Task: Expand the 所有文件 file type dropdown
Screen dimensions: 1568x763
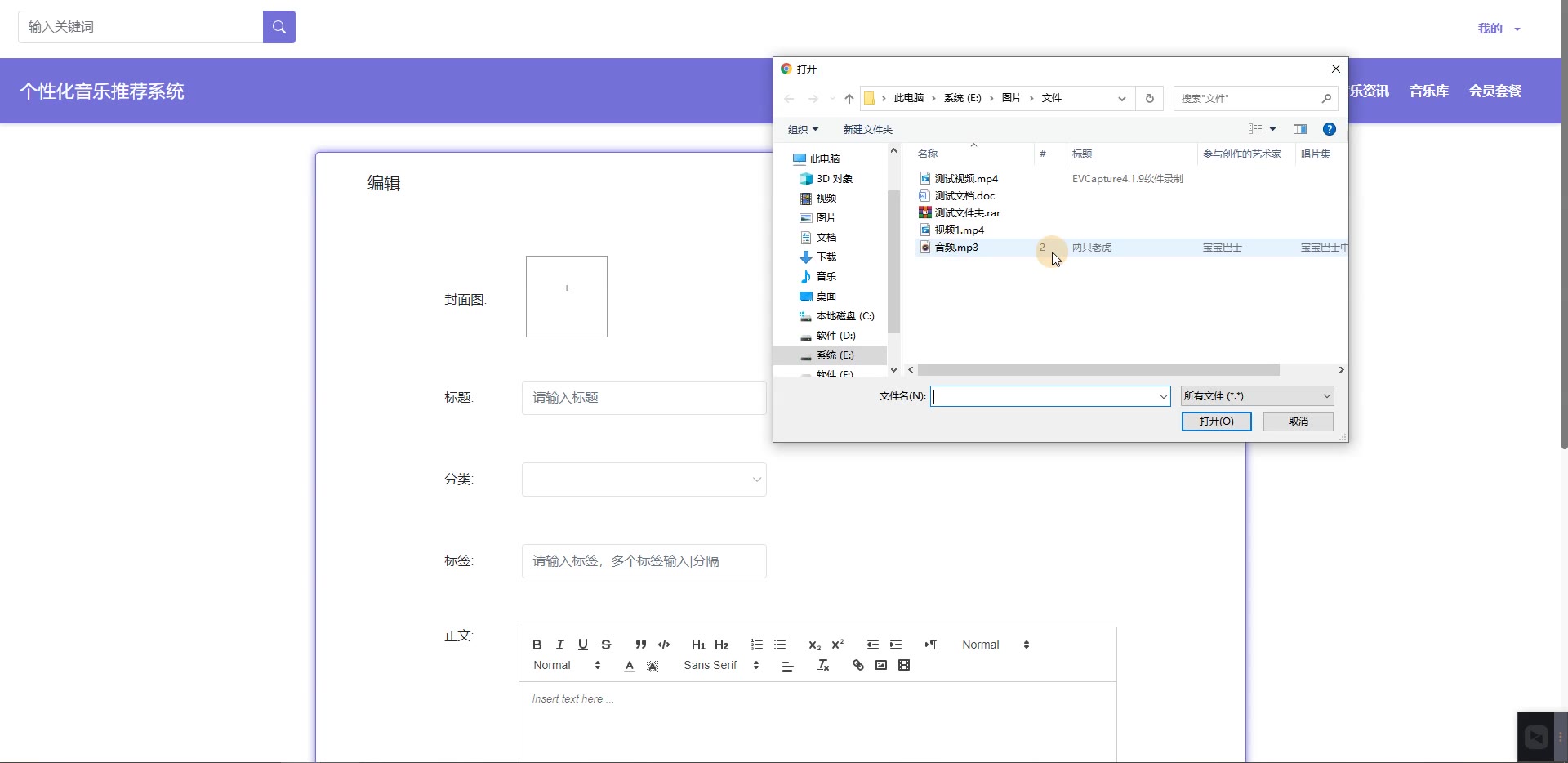Action: tap(1258, 396)
